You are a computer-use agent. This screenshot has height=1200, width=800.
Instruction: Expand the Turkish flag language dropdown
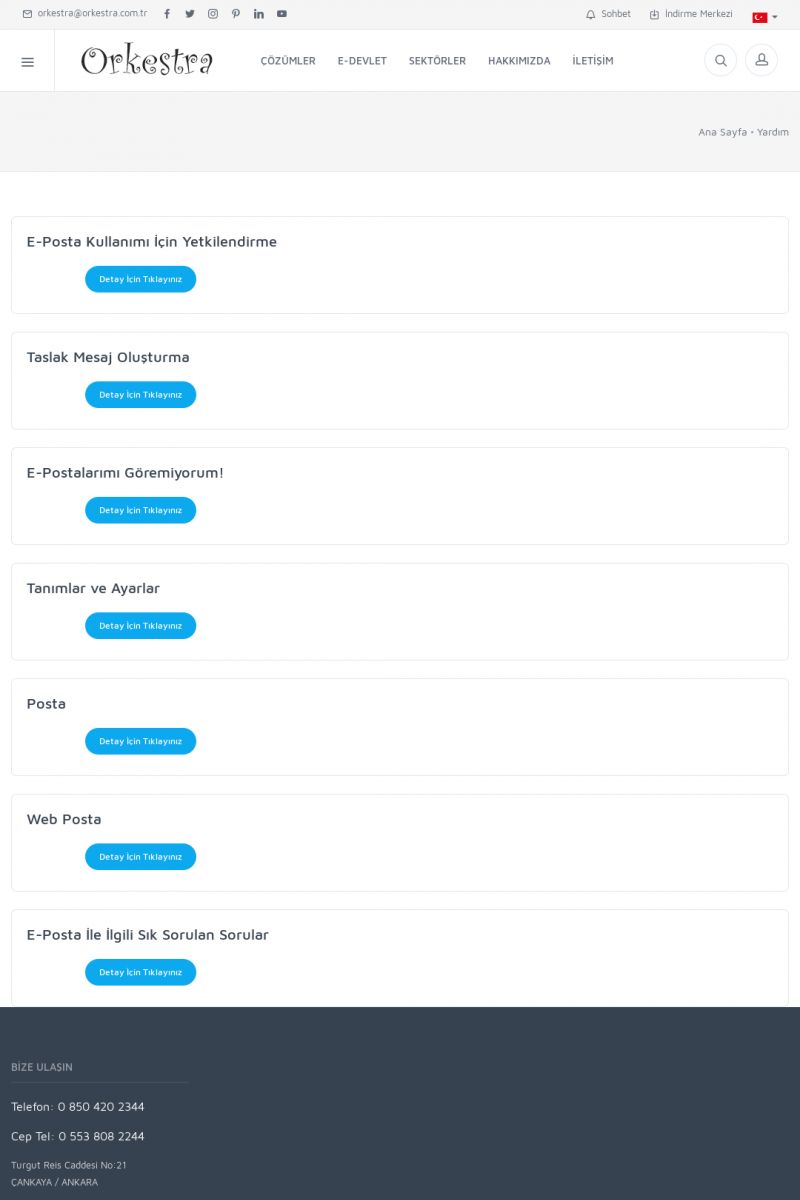[765, 17]
